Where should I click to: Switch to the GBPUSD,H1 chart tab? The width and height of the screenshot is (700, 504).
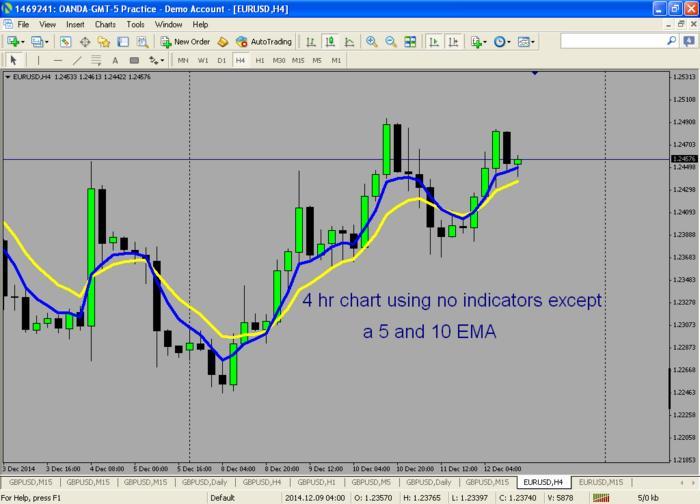(317, 482)
